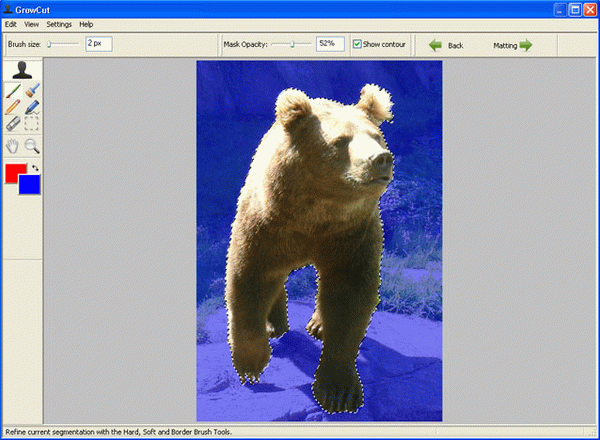The width and height of the screenshot is (600, 440).
Task: Open the Edit menu
Action: (x=11, y=23)
